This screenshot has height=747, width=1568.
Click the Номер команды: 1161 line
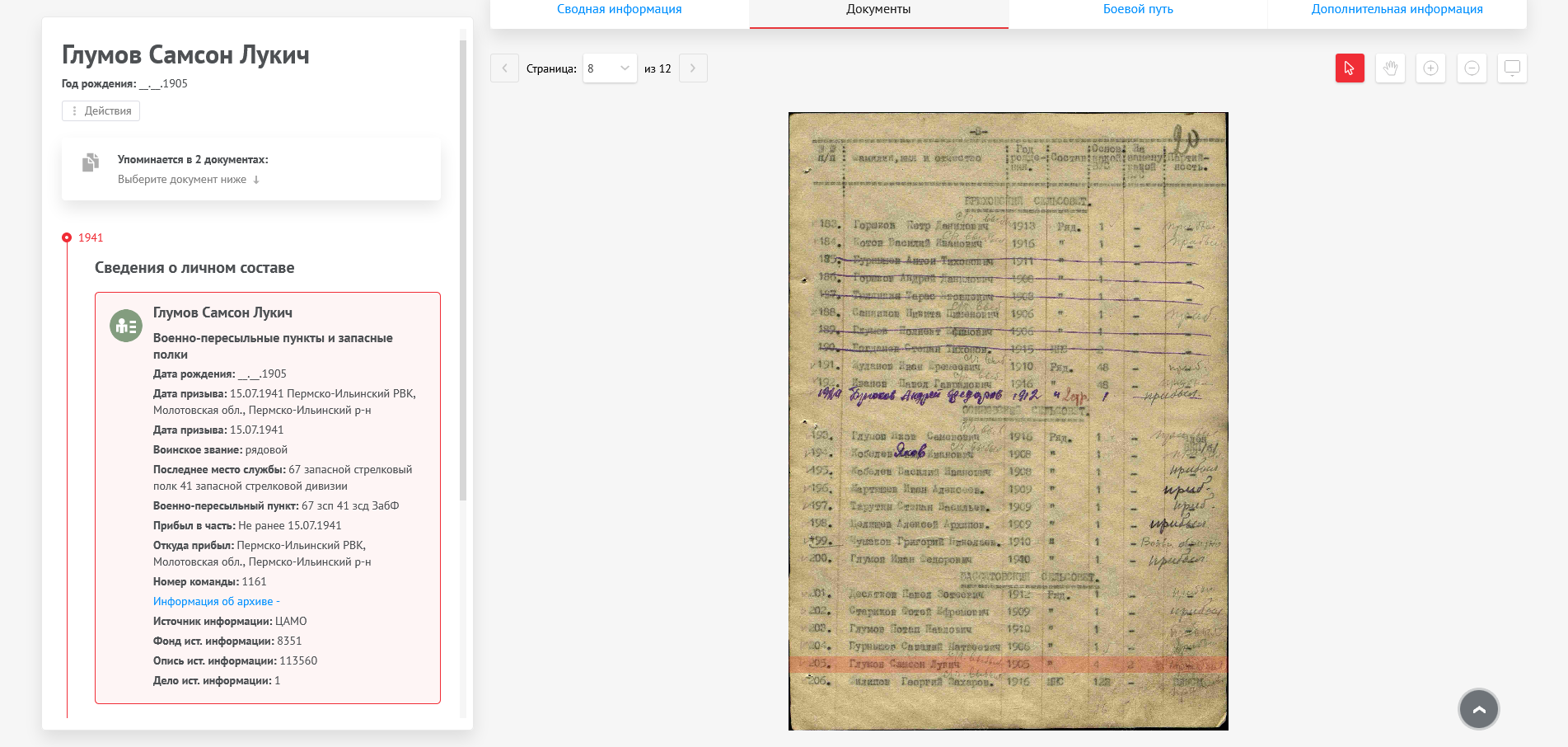click(210, 581)
